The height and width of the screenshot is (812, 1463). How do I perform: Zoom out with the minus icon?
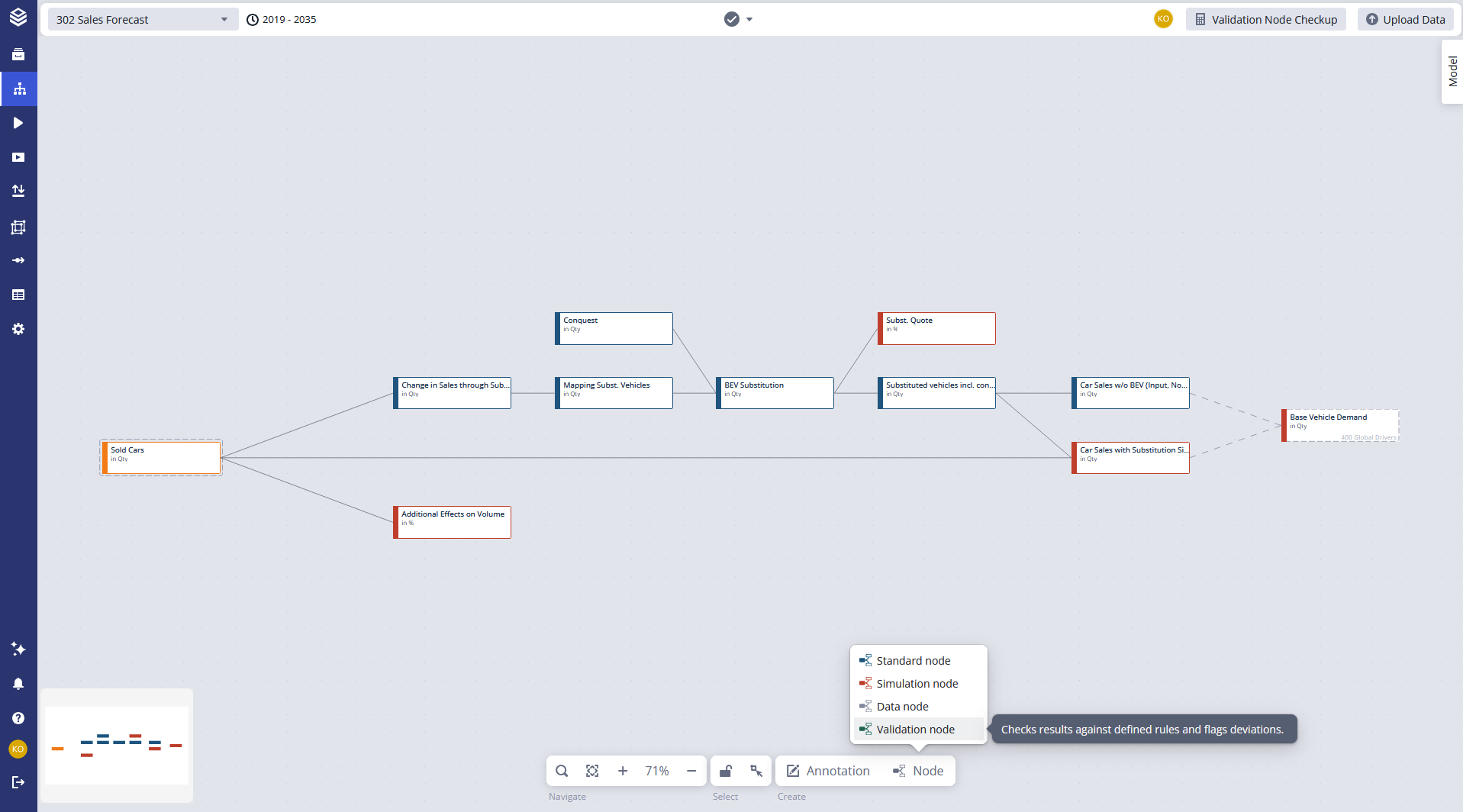(691, 771)
